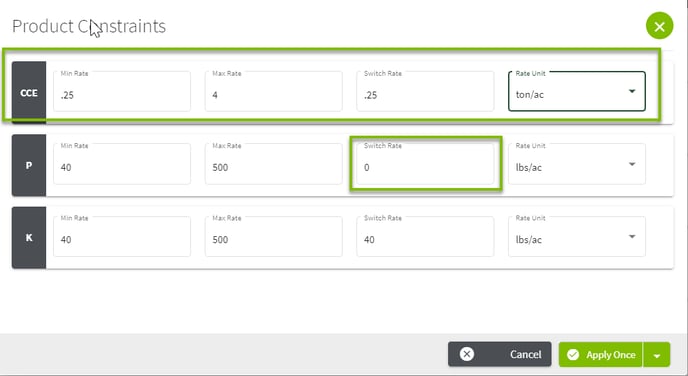Image resolution: width=688 pixels, height=376 pixels.
Task: Click the Product Constraints title
Action: click(x=89, y=26)
